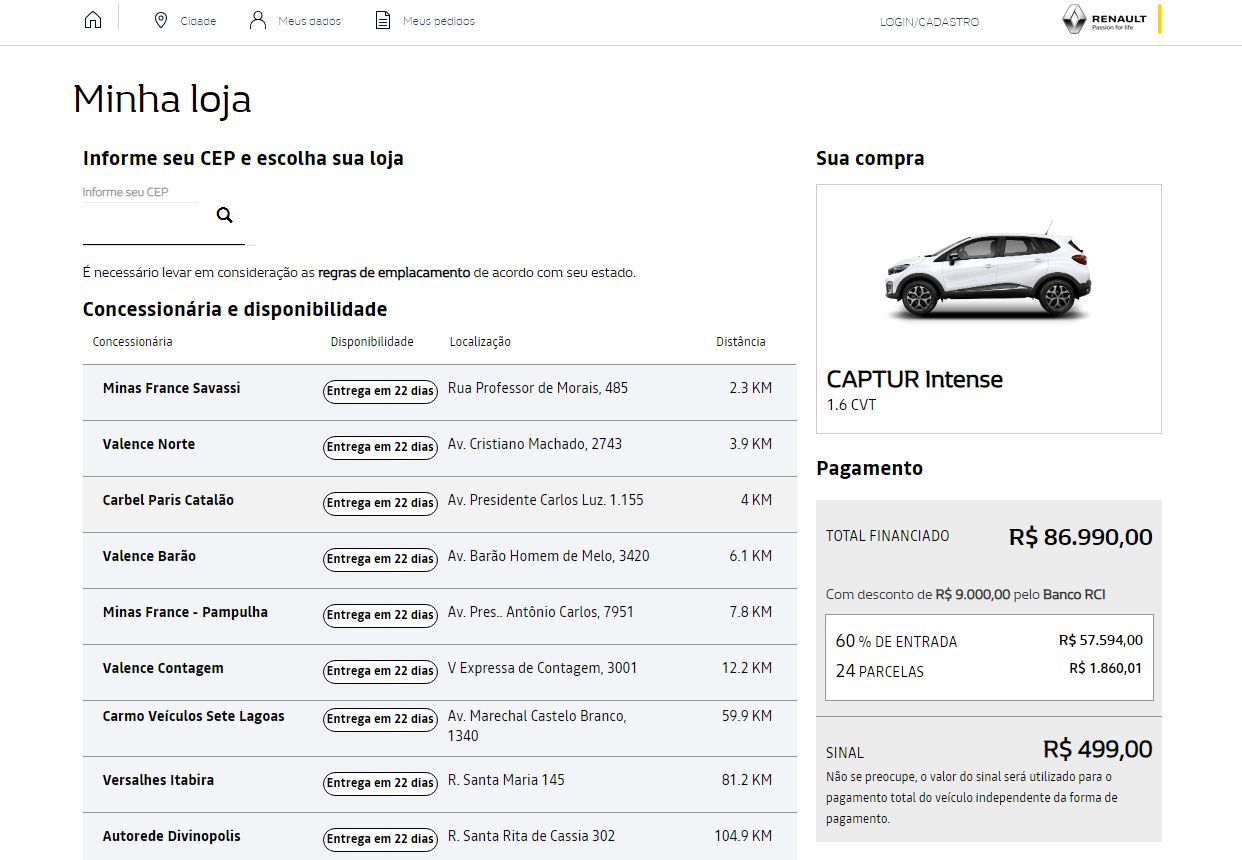Open the Meus dados menu item
The height and width of the screenshot is (860, 1242).
pyautogui.click(x=309, y=21)
